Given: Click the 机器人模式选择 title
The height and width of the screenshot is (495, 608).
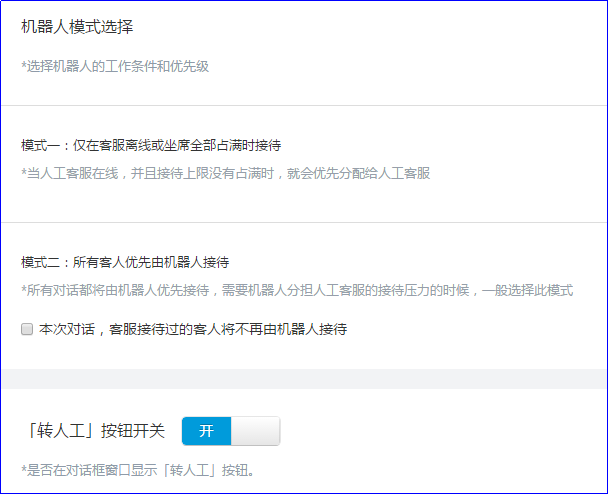Looking at the screenshot, I should [78, 27].
